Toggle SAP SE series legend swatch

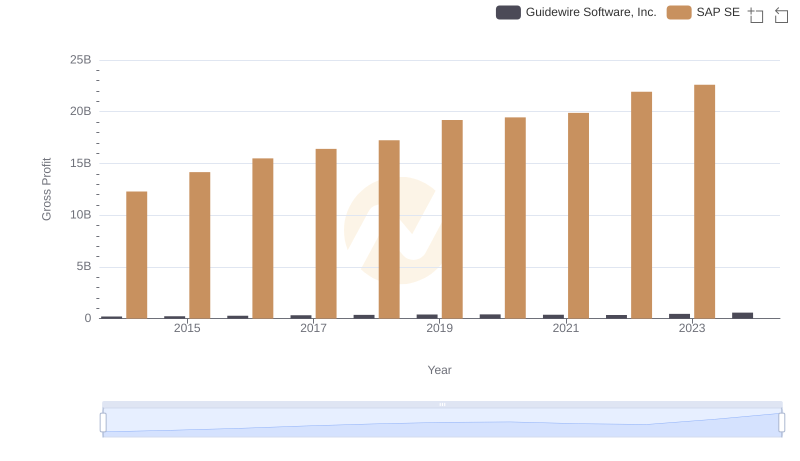point(679,12)
